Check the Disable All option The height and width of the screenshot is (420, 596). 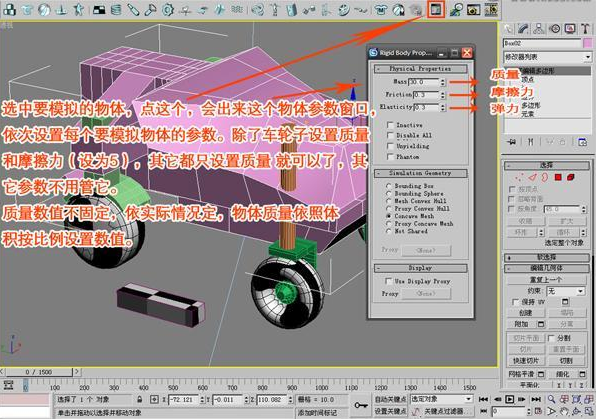click(390, 135)
